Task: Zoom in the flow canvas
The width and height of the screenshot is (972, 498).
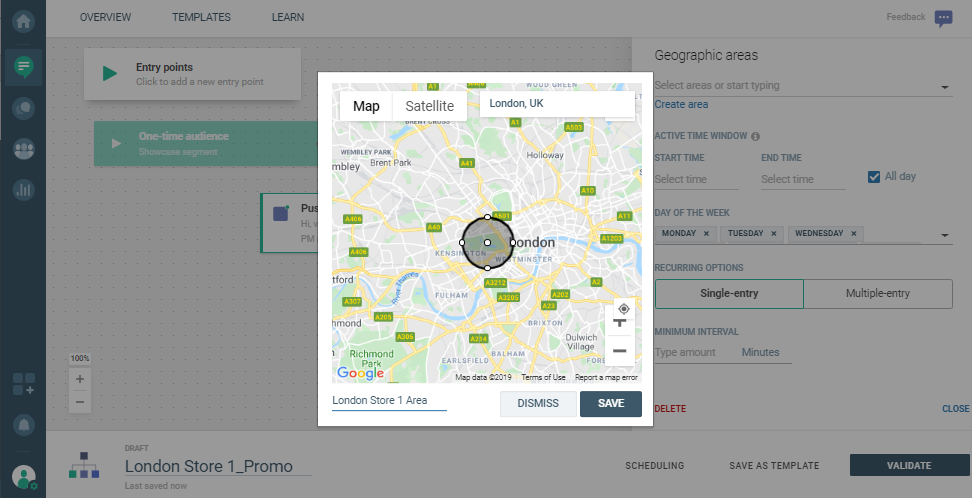Action: tap(80, 379)
